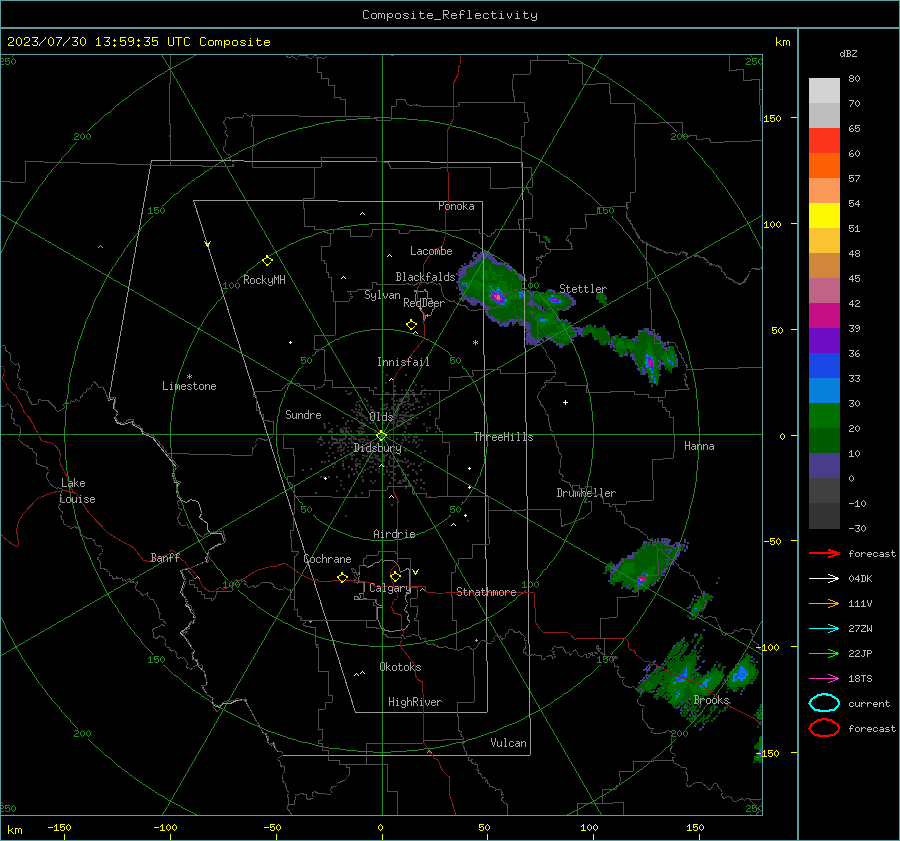Click the Drumheller city label
Viewport: 900px width, 841px height.
point(586,493)
